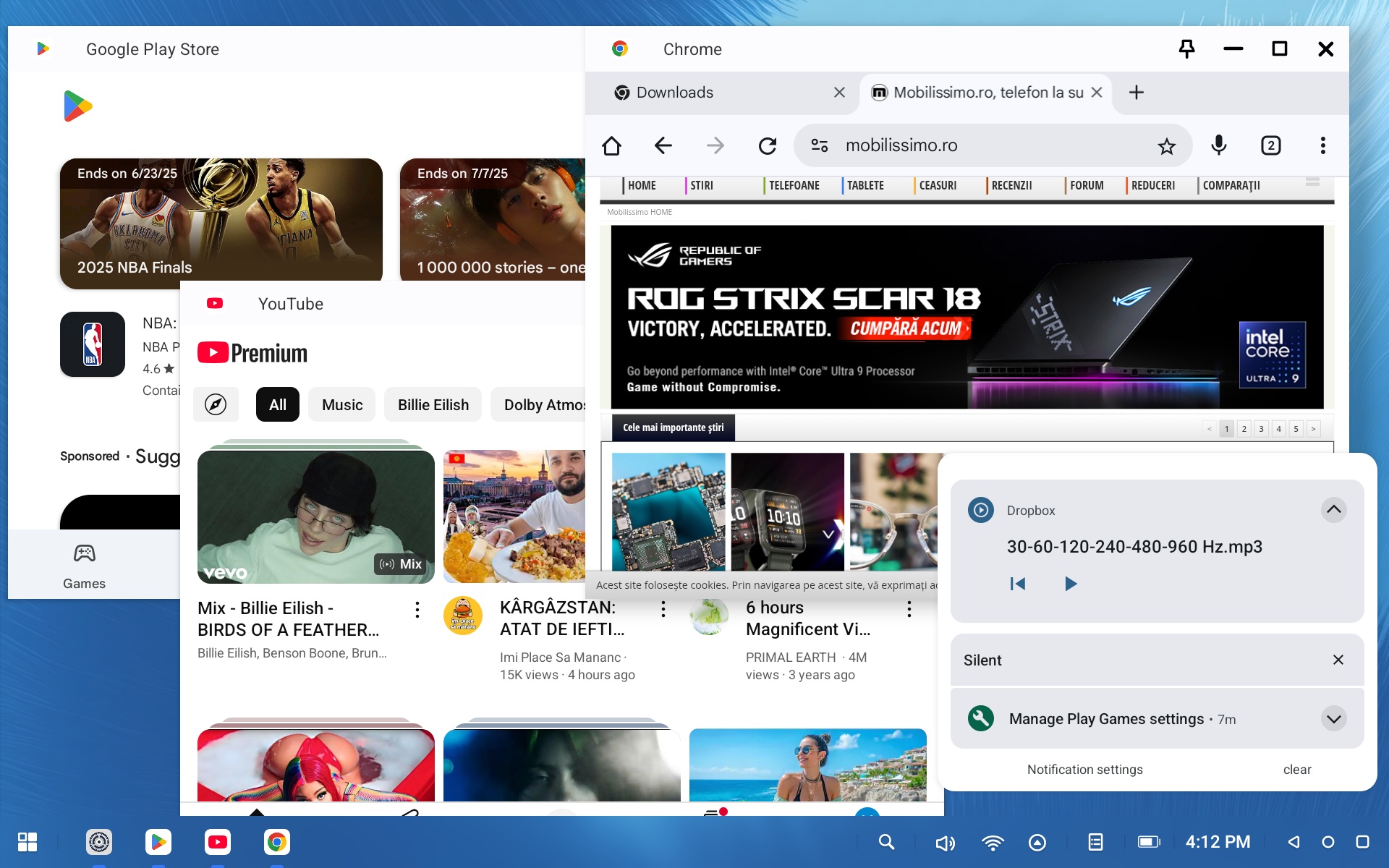1389x868 pixels.
Task: Reload the mobilissimo.ro page
Action: coord(767,145)
